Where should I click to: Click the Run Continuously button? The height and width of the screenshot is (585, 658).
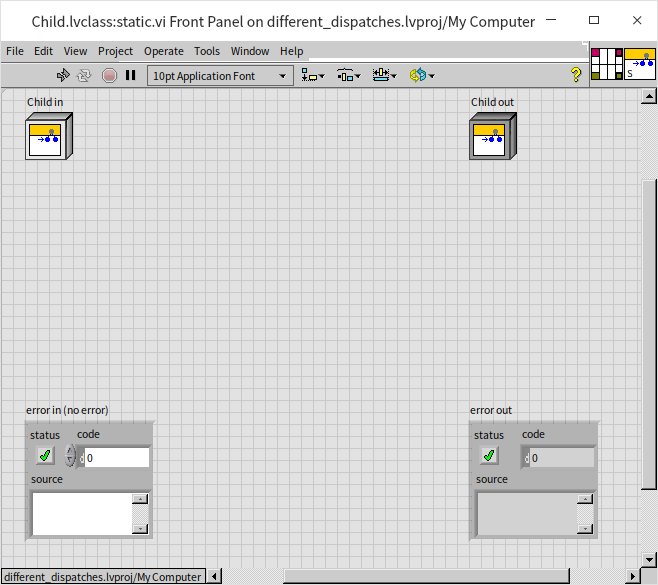[x=85, y=75]
